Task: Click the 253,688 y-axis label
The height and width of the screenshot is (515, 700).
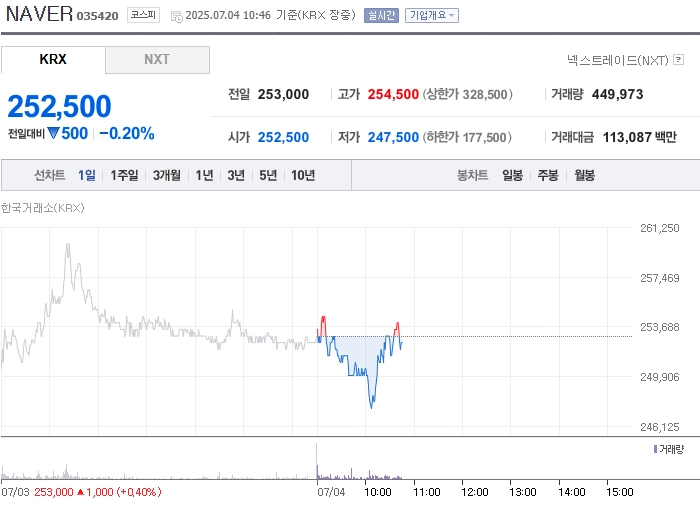Action: click(659, 327)
